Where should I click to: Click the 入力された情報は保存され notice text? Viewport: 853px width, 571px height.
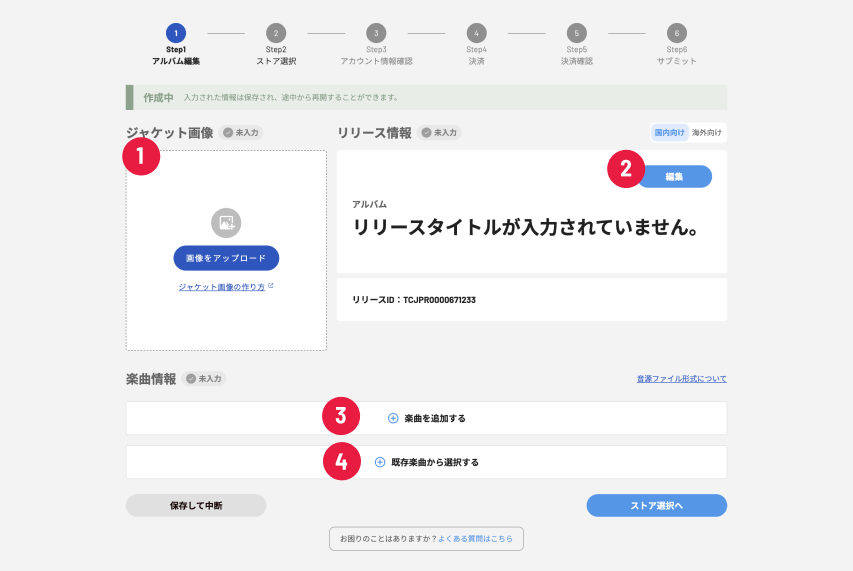point(291,97)
